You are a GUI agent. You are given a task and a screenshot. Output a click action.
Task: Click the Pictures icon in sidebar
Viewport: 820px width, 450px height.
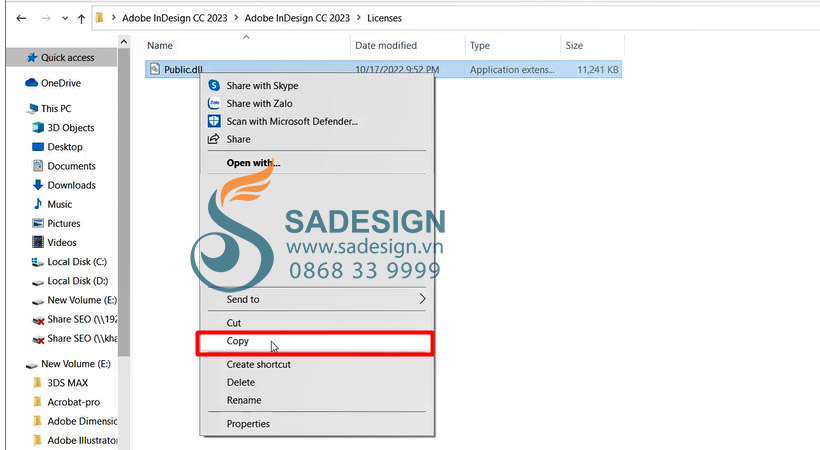point(38,223)
